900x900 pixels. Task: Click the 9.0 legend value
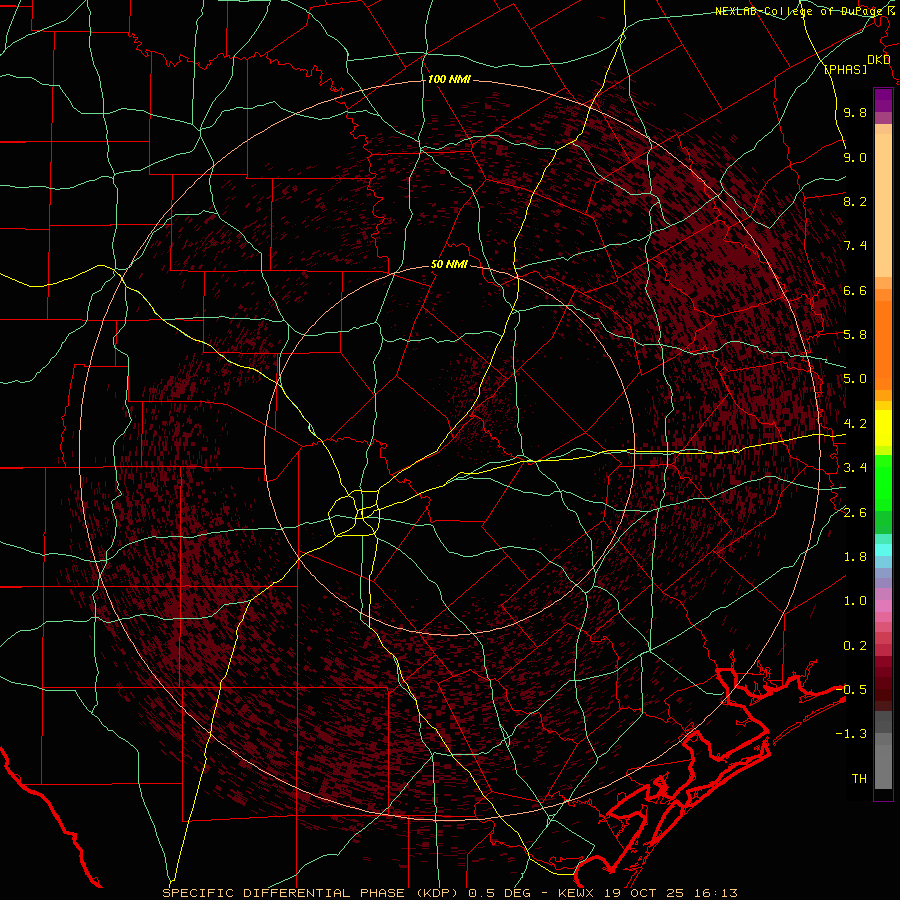(x=855, y=157)
